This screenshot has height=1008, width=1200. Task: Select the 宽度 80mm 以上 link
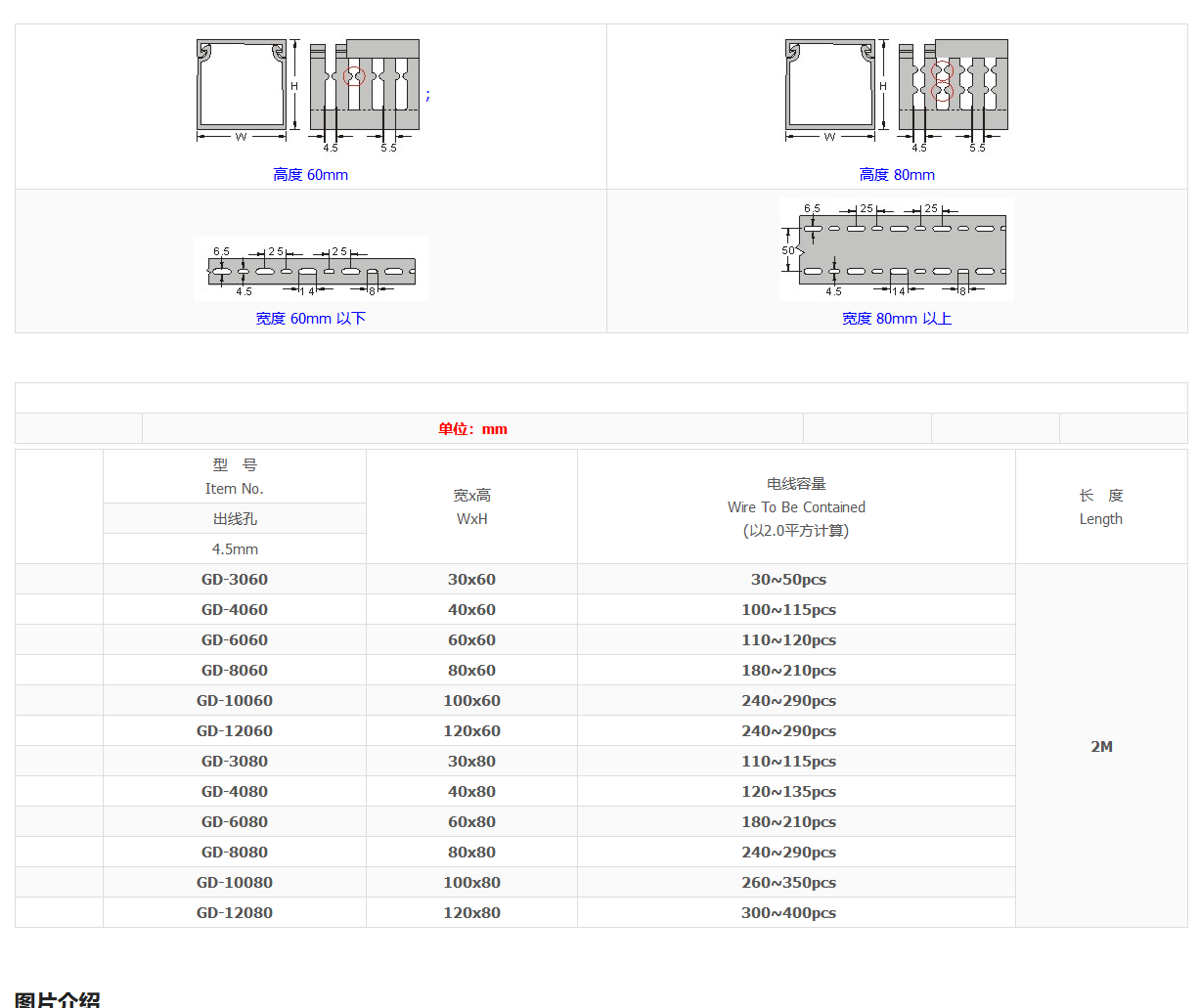(x=897, y=319)
